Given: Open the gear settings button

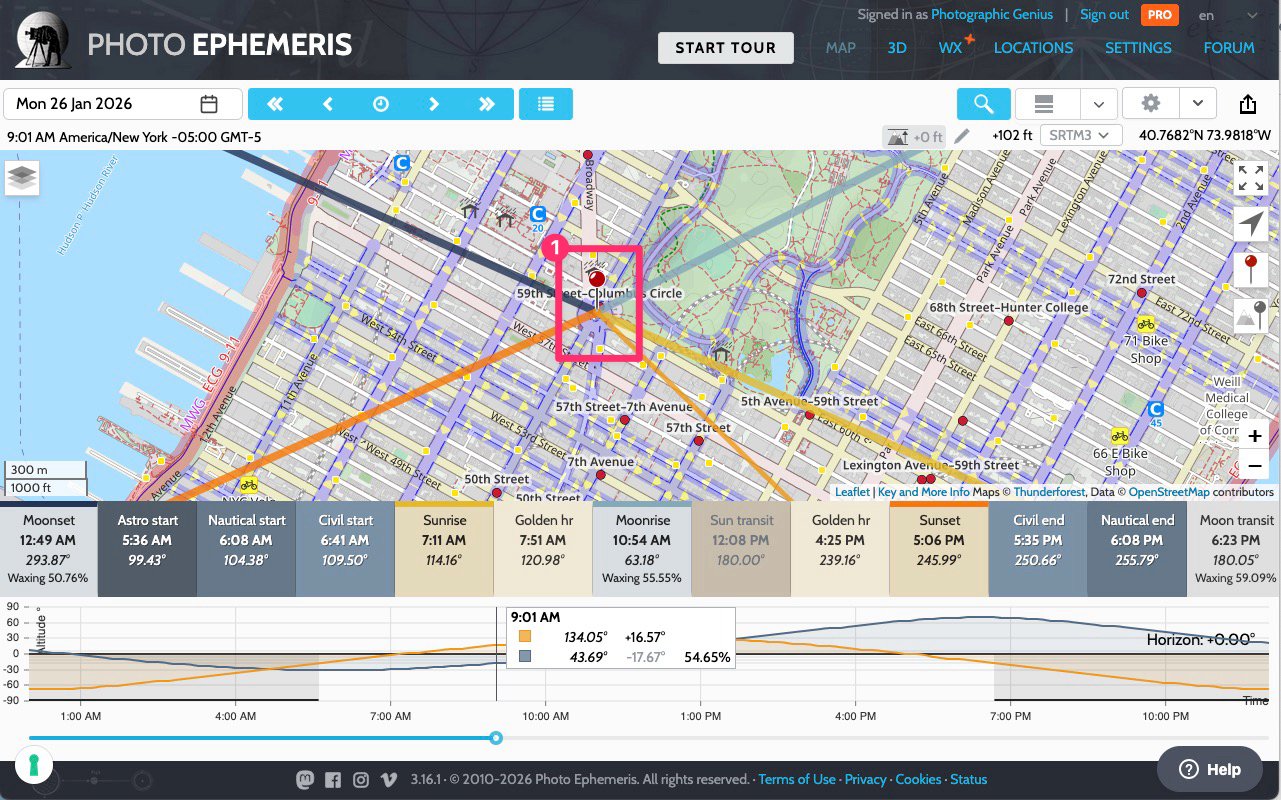Looking at the screenshot, I should click(1151, 104).
